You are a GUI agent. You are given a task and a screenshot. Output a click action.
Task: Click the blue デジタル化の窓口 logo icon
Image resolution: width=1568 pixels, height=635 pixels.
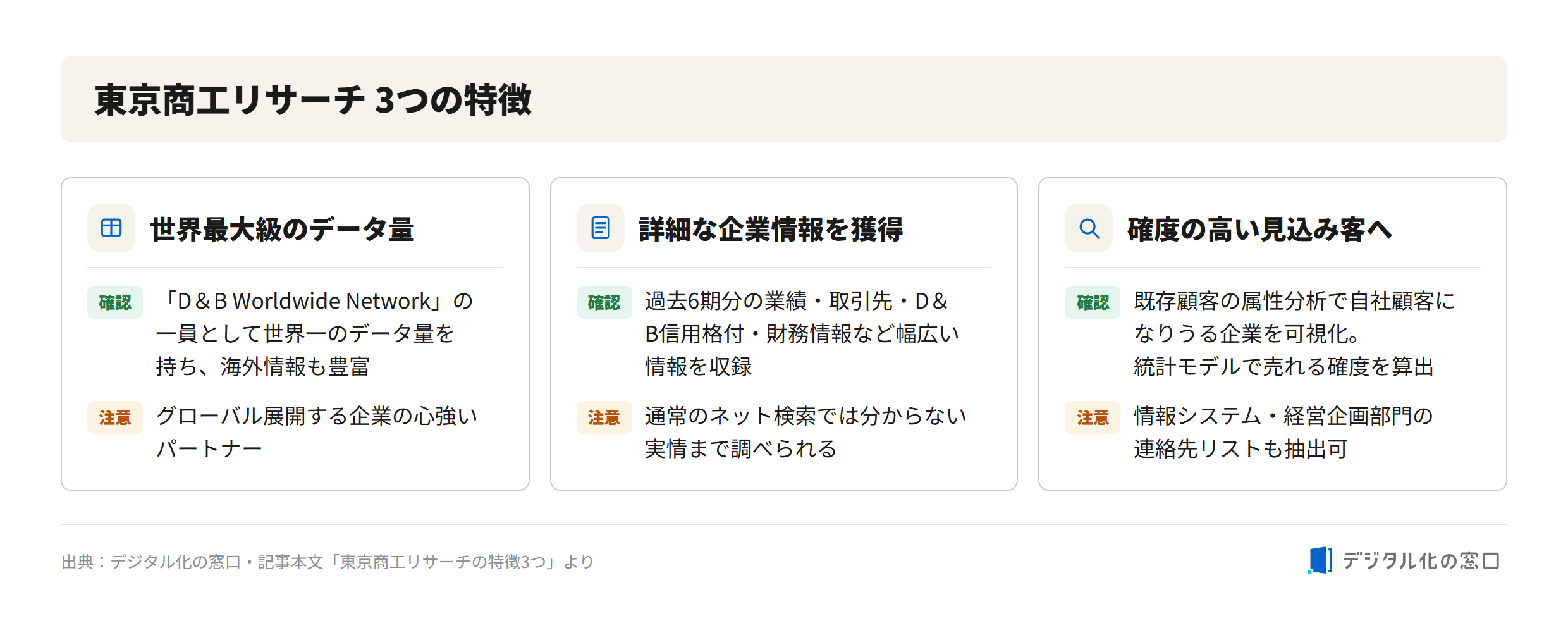1320,560
